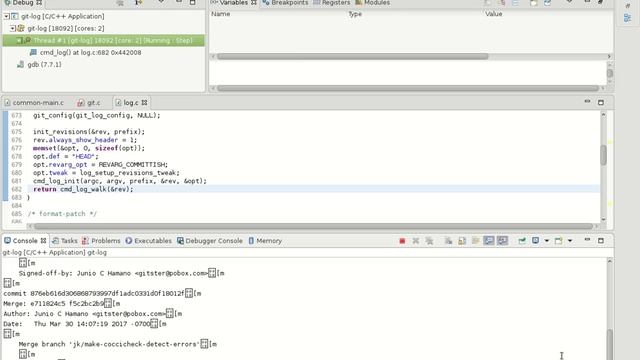The width and height of the screenshot is (640, 360).
Task: Click the Open Console icon
Action: [558, 241]
